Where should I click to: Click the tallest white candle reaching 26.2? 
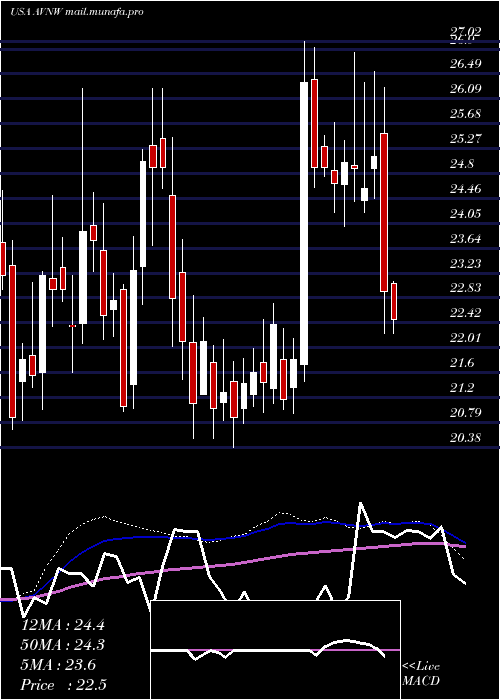coord(304,223)
